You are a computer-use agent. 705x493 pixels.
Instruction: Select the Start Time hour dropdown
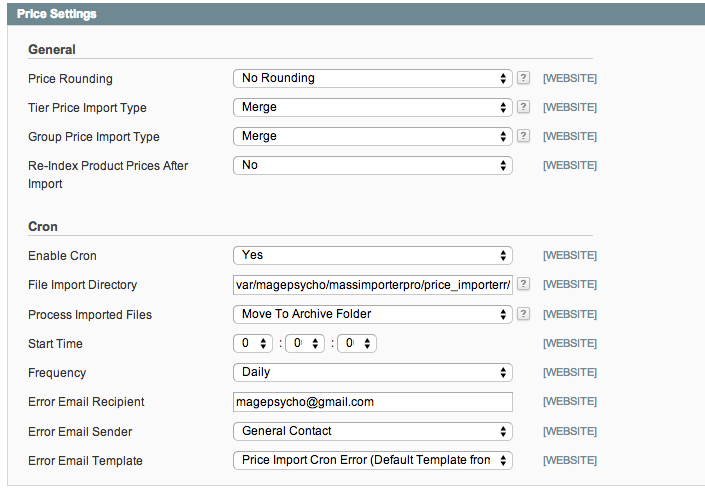tap(253, 343)
